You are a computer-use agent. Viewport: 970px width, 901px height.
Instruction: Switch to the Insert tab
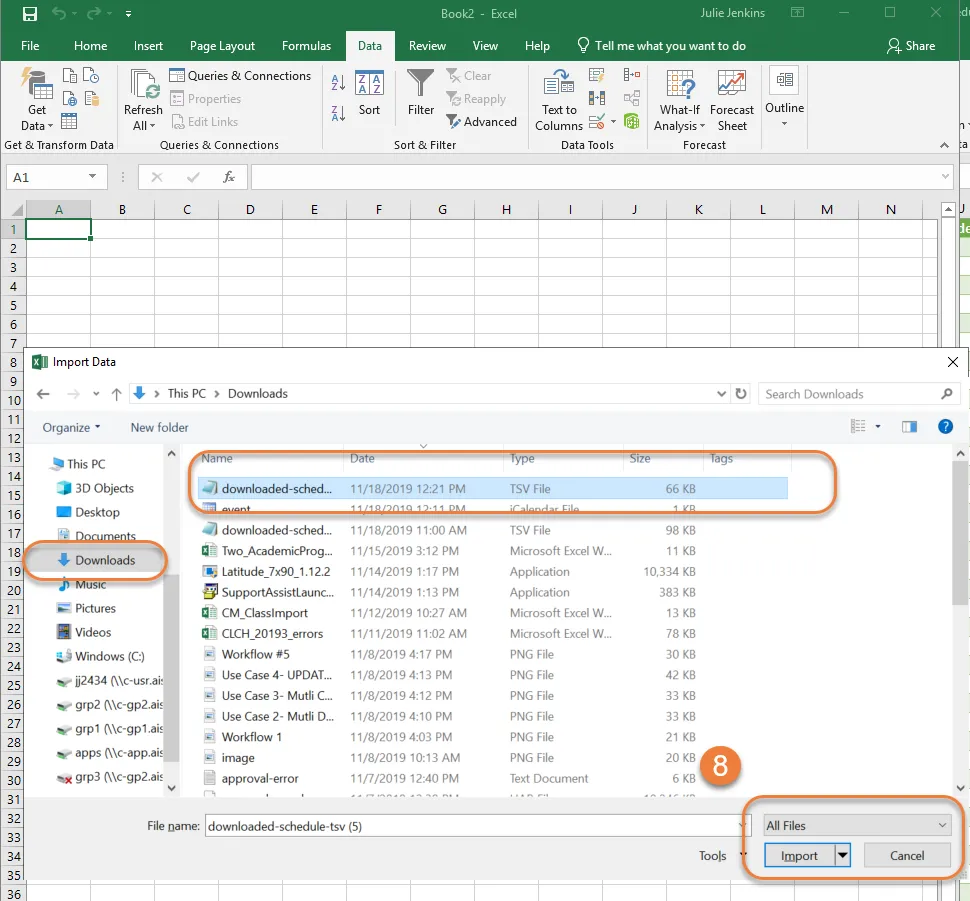pos(148,46)
